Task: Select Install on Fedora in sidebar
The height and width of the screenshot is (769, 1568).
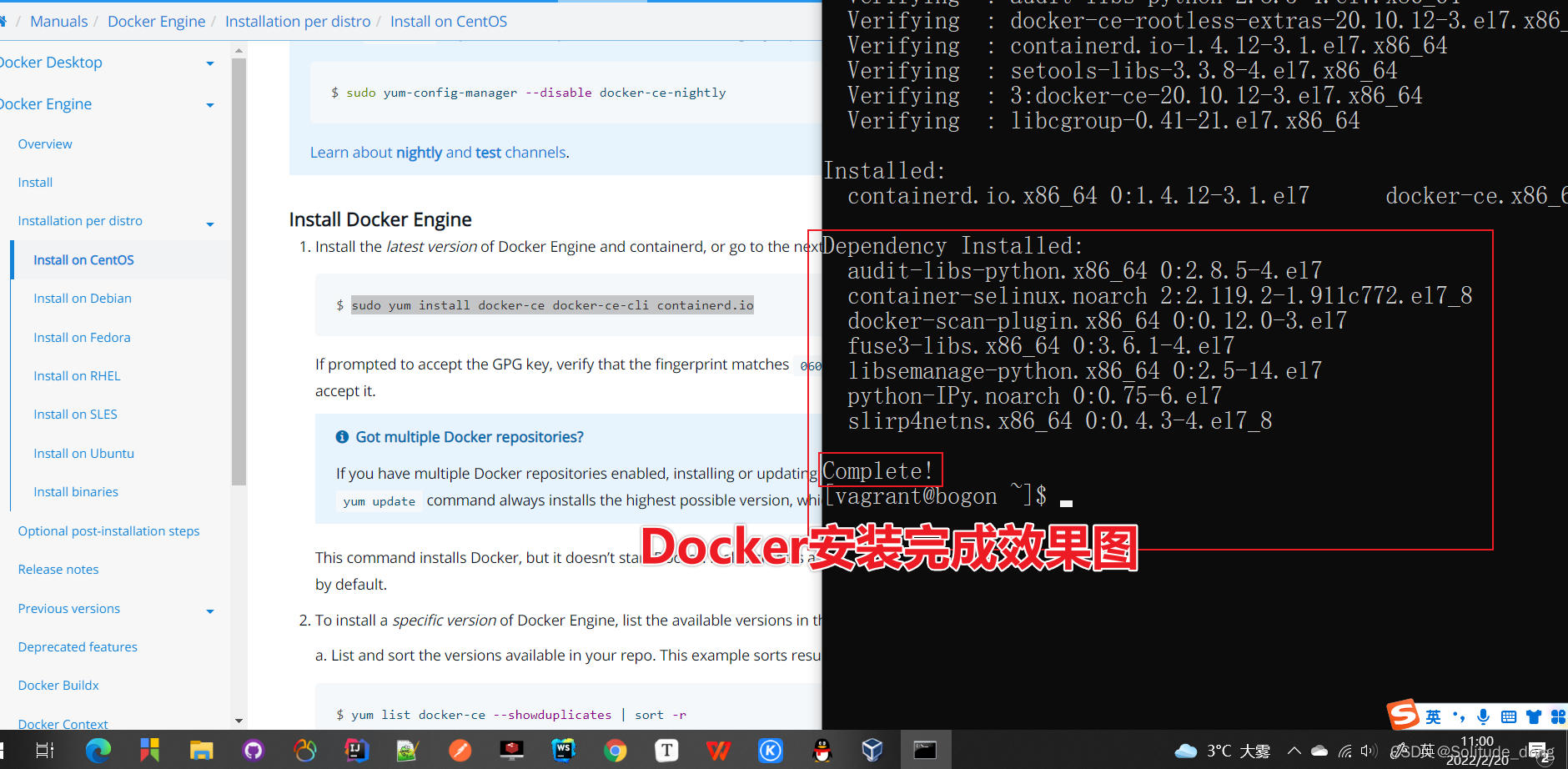Action: click(x=82, y=337)
